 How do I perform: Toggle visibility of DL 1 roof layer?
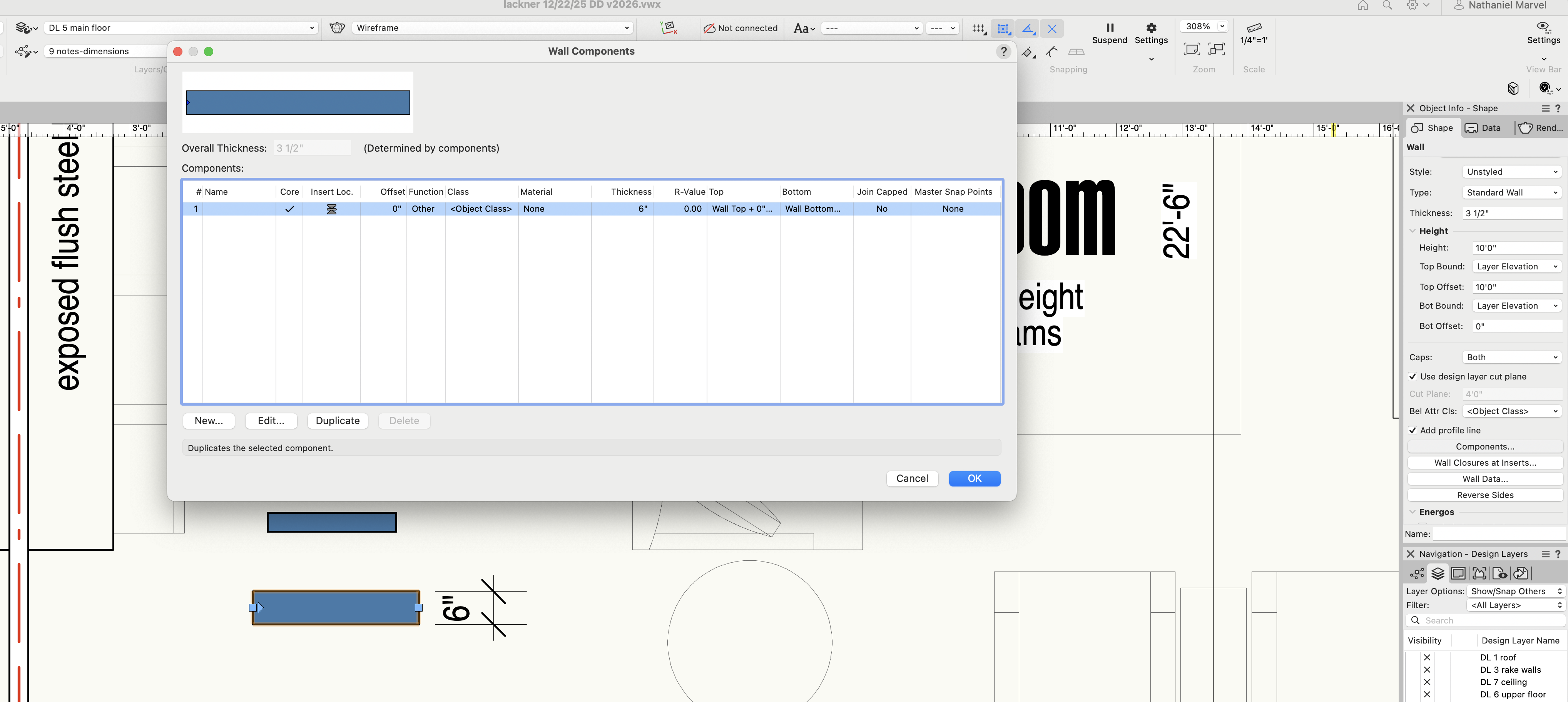pos(1427,658)
